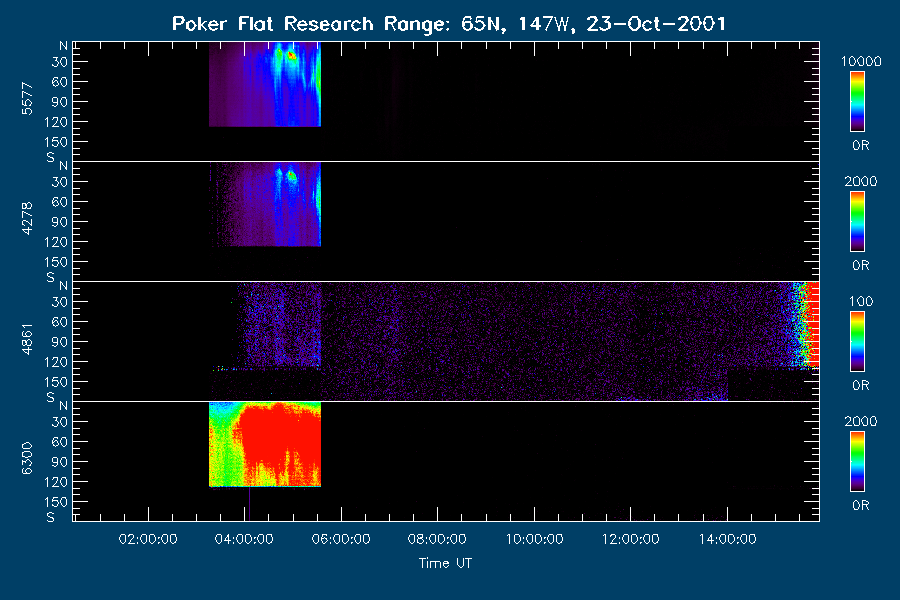The height and width of the screenshot is (600, 900).
Task: Click the 14:00:00 time axis label
Action: (x=728, y=539)
